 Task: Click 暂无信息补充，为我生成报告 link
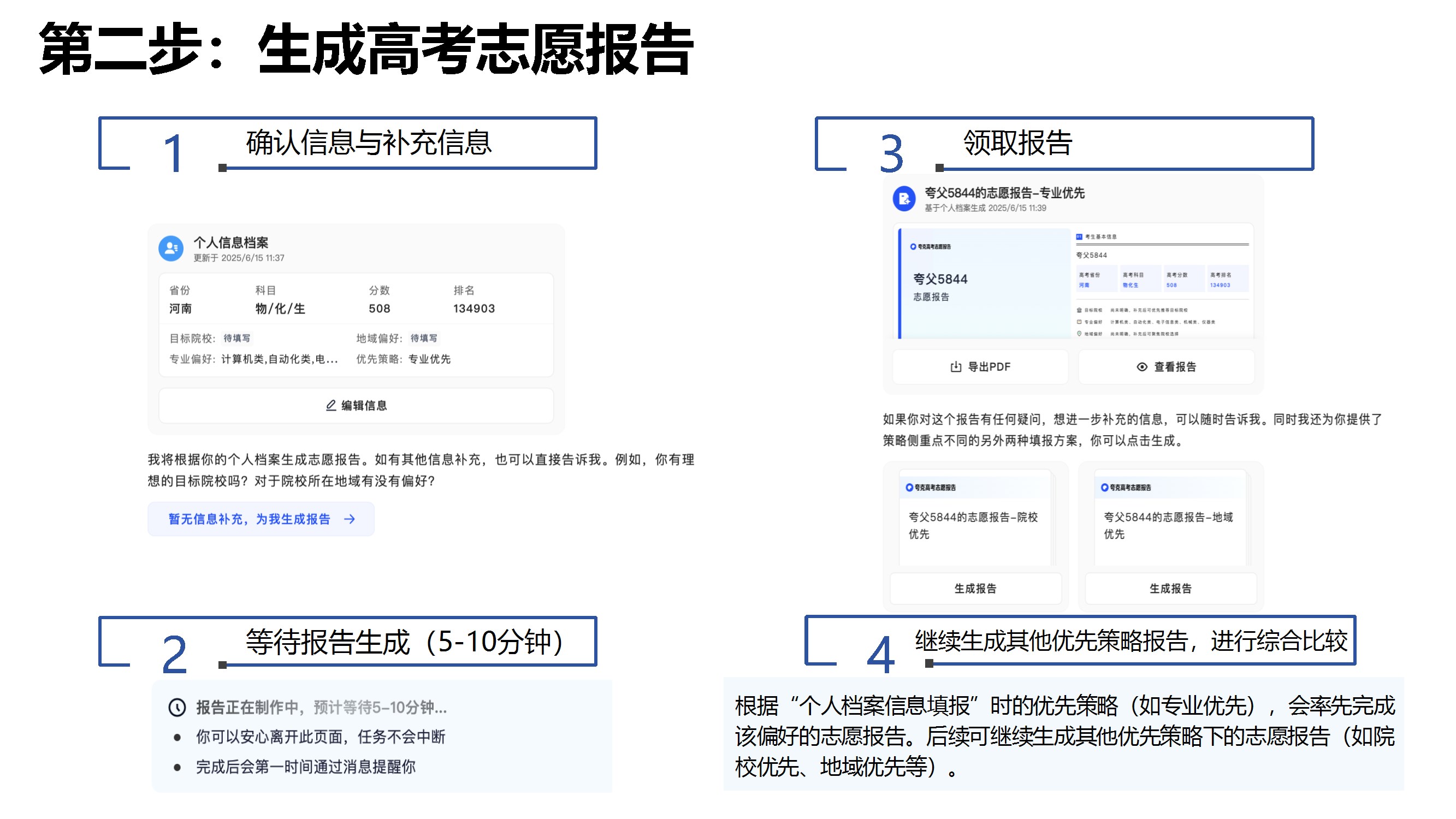pyautogui.click(x=249, y=519)
